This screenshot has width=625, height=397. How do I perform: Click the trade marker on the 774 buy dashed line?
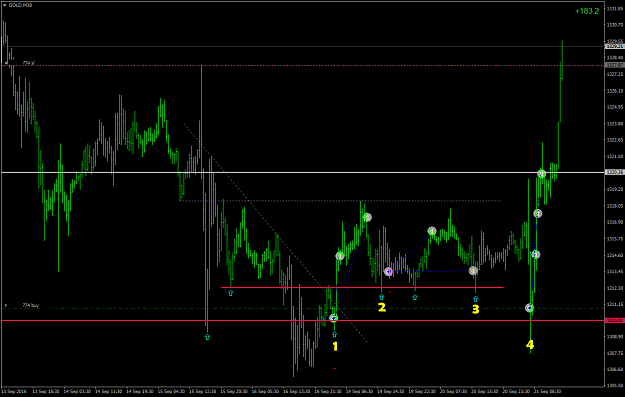(529, 308)
